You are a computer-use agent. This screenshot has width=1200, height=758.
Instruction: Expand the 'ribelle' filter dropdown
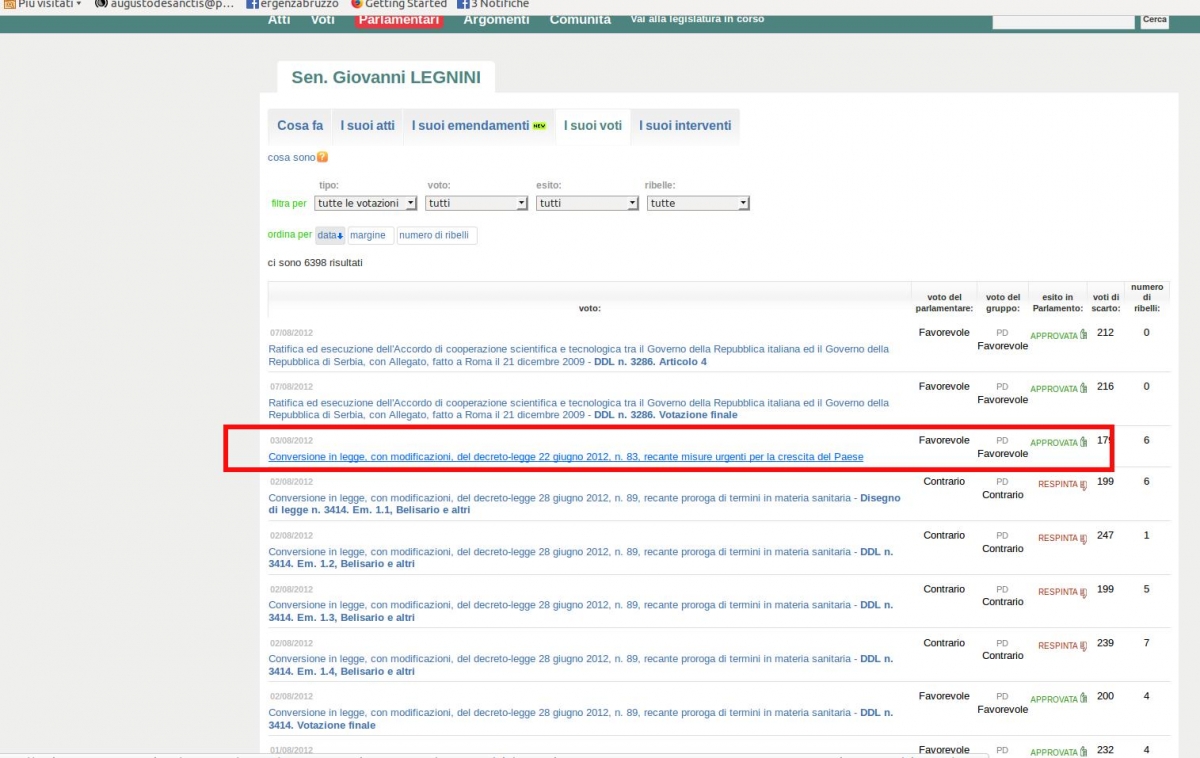click(698, 203)
